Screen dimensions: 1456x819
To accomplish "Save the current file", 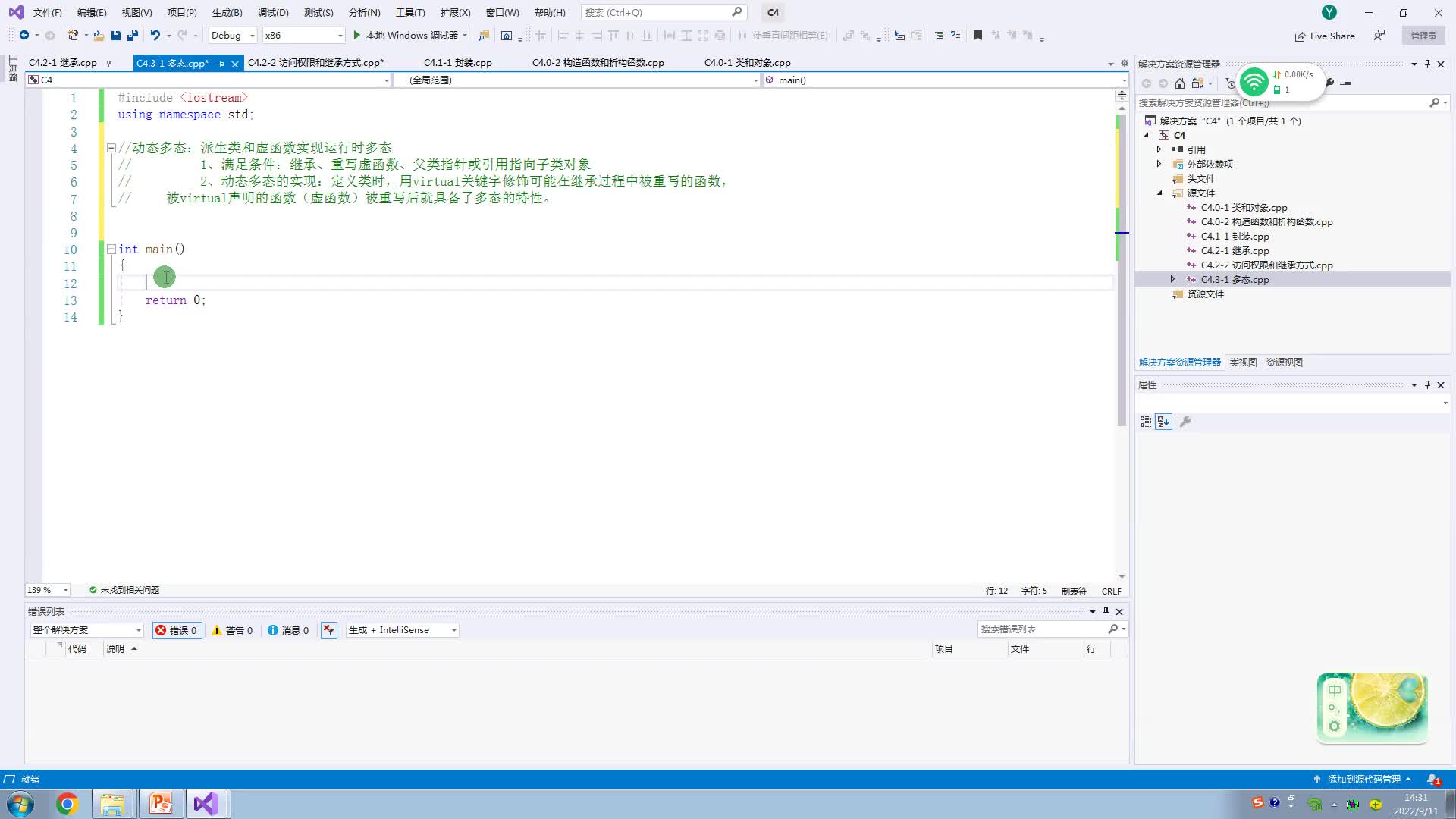I will pos(116,36).
